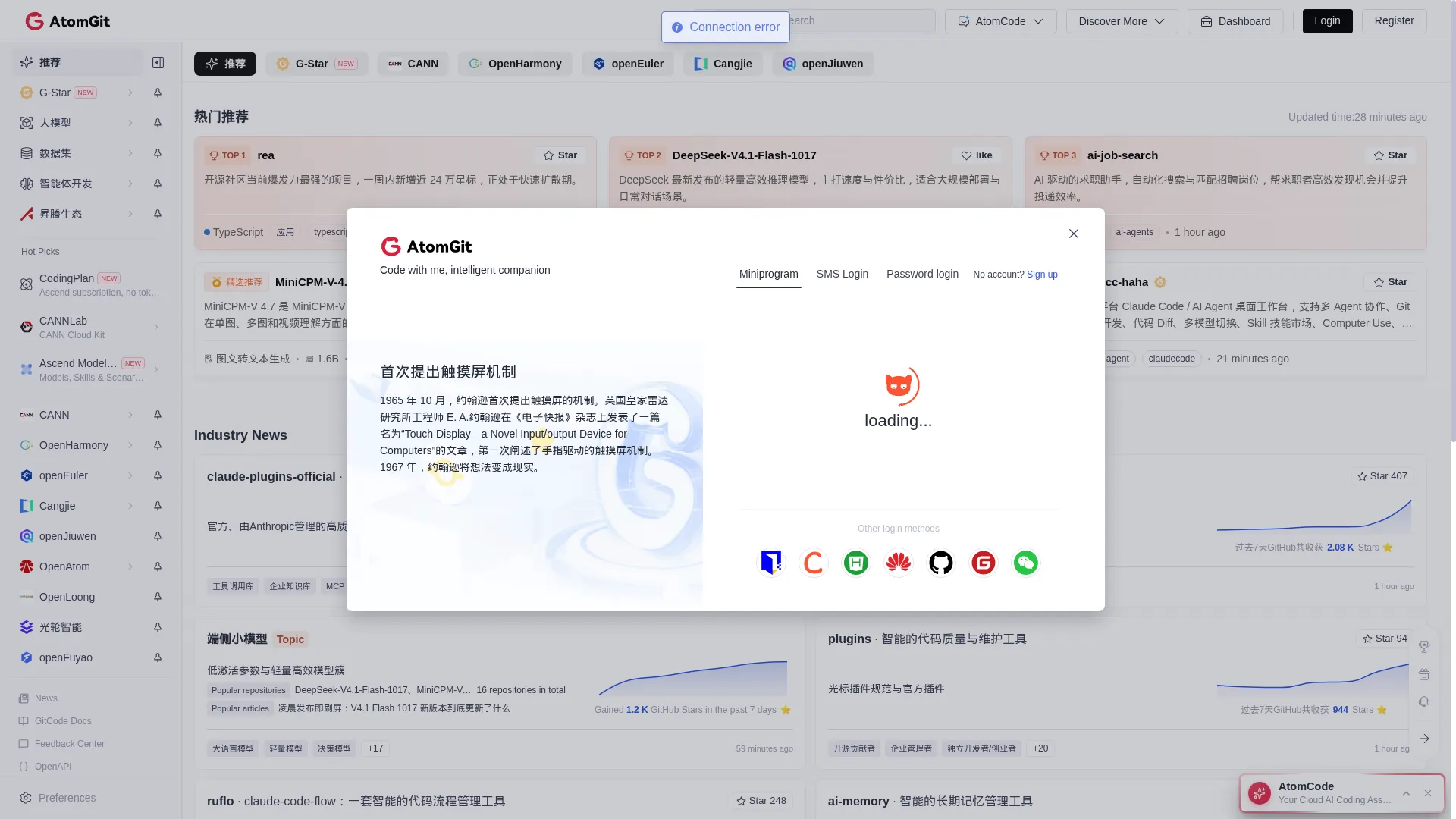Open the CodingPlan hot pick
The image size is (1456, 819).
coord(89,285)
